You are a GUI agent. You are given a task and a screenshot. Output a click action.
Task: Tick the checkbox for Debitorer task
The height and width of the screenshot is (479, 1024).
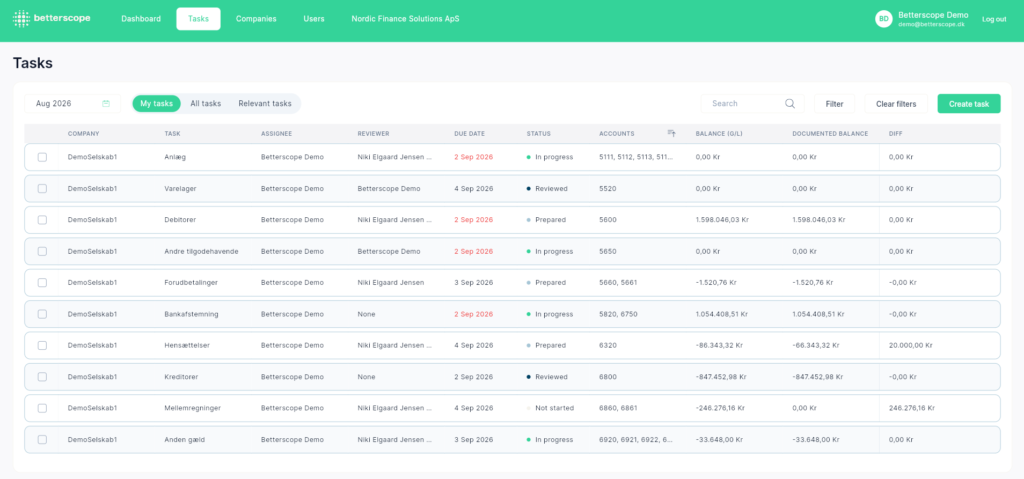(x=42, y=220)
